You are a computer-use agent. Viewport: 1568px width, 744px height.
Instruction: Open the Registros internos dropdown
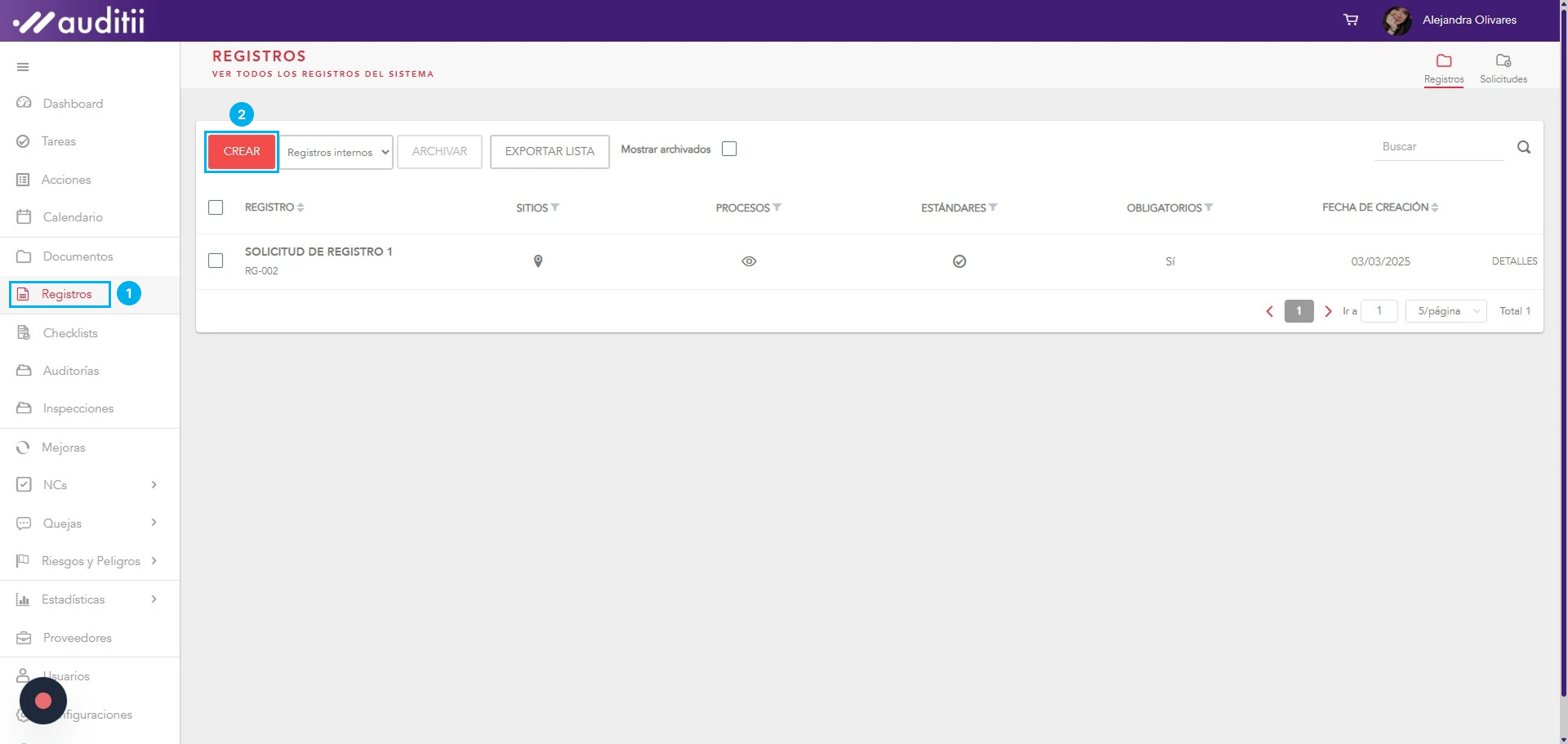point(336,152)
